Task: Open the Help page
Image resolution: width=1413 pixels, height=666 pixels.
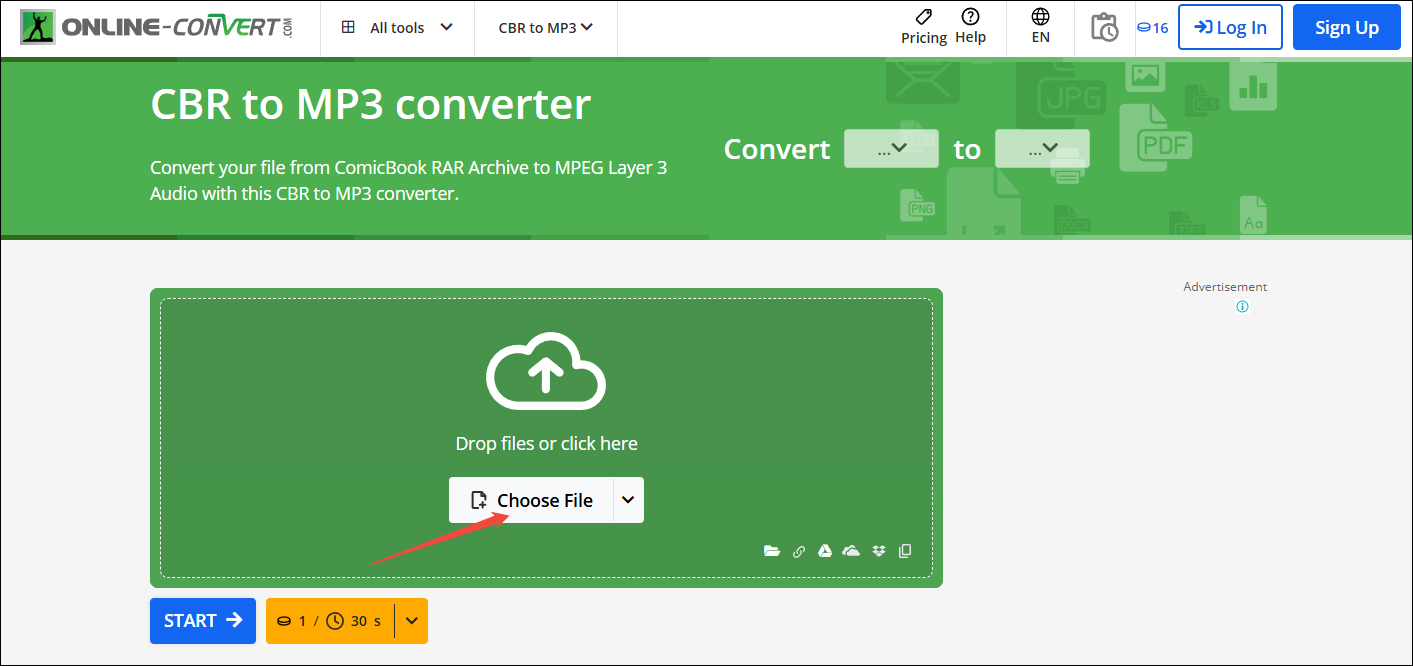Action: click(x=970, y=27)
